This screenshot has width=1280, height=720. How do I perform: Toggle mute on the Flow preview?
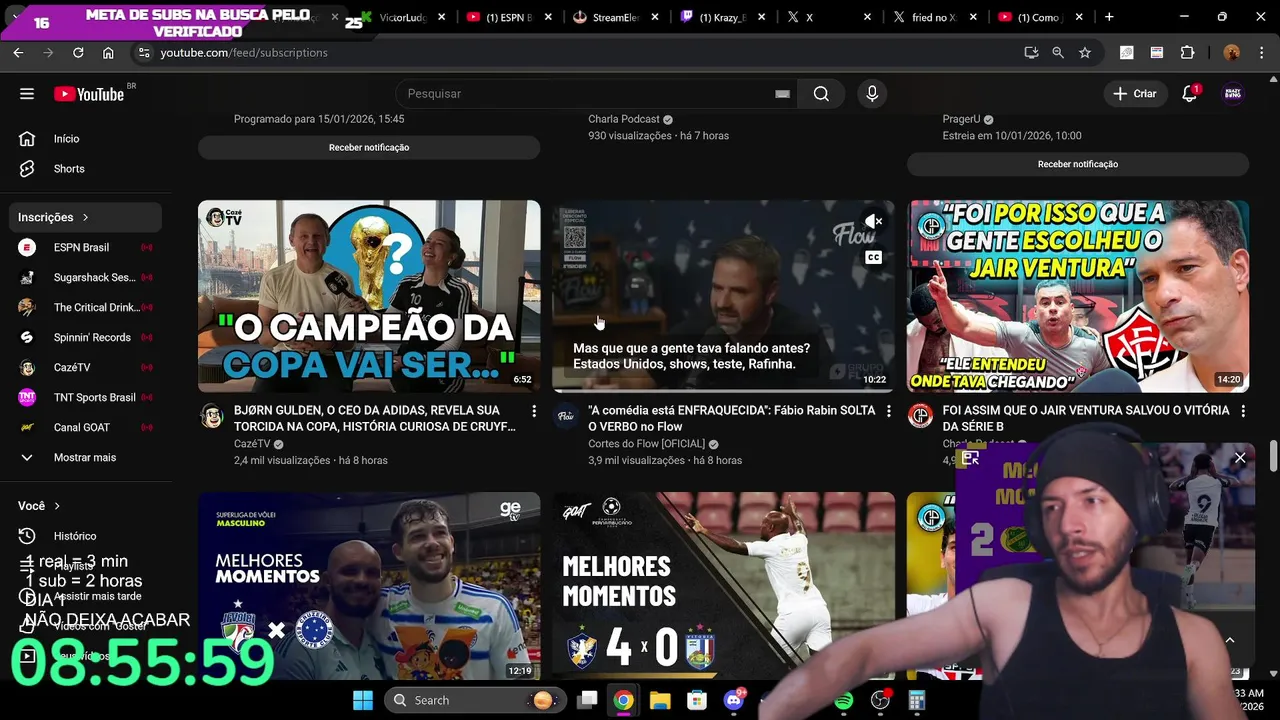[x=874, y=221]
